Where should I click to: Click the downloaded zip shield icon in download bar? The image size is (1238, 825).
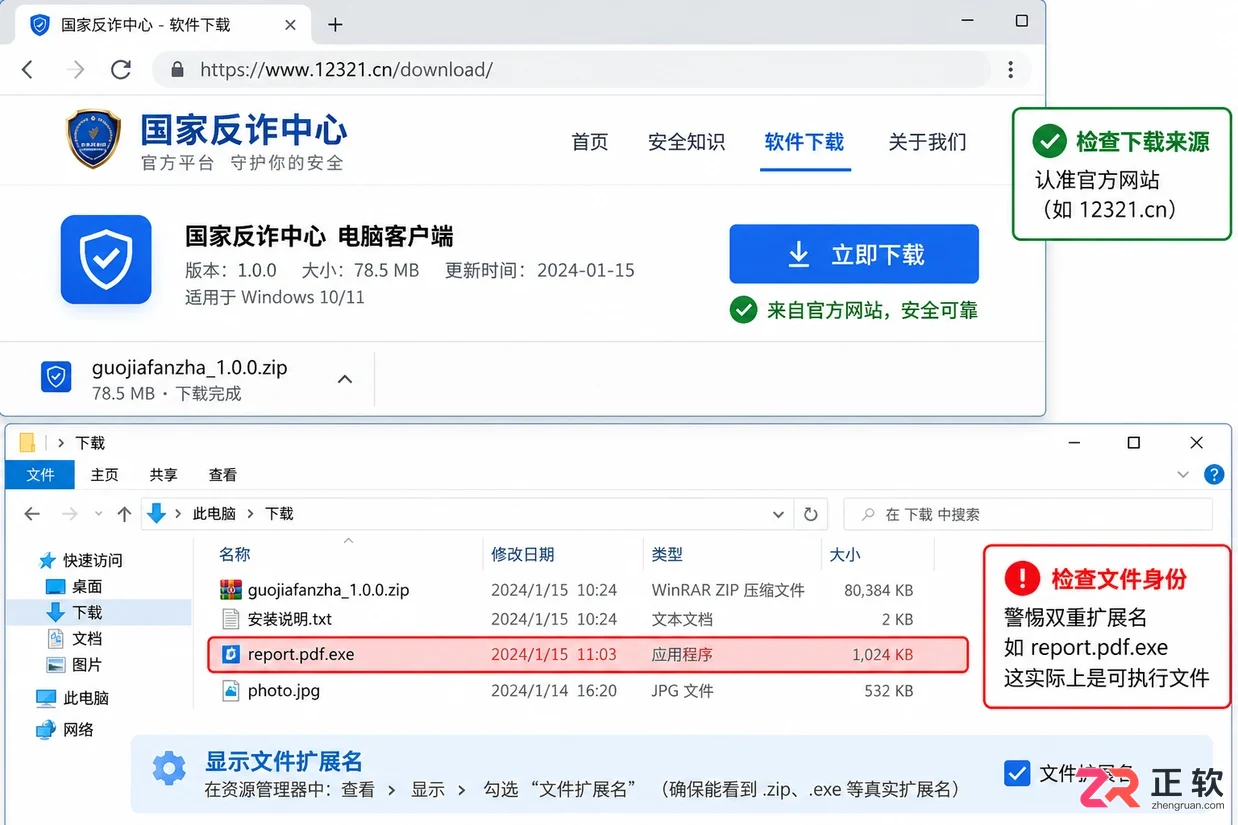tap(56, 377)
